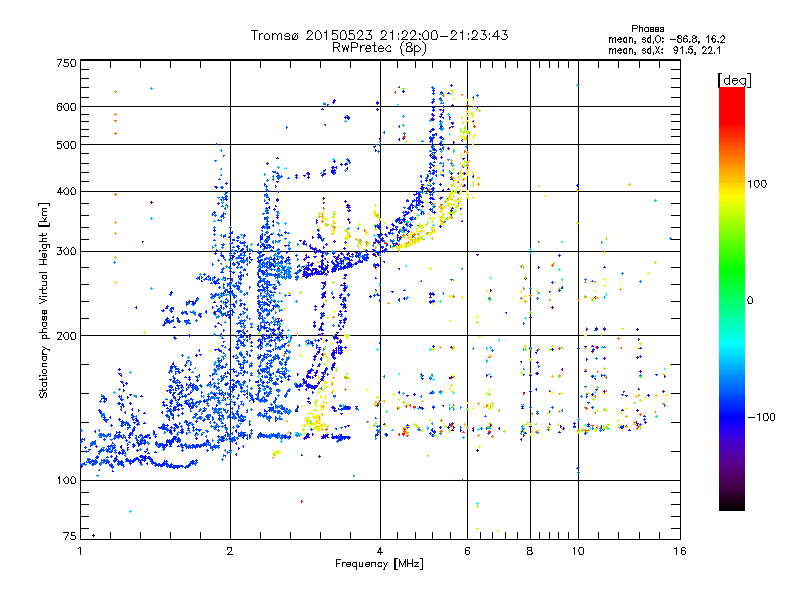Image resolution: width=800 pixels, height=600 pixels.
Task: Click the y-axis '400' tick label
Action: pyautogui.click(x=66, y=191)
